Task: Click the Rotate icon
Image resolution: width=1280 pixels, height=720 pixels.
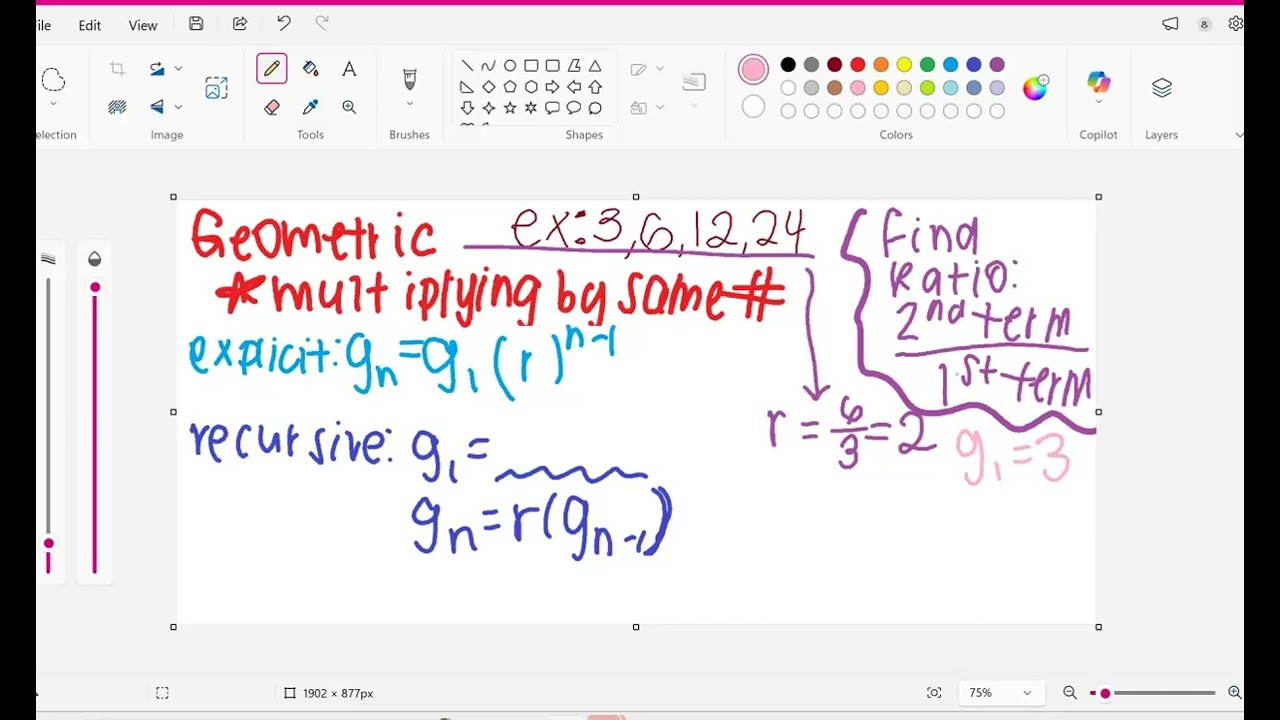Action: pyautogui.click(x=157, y=69)
